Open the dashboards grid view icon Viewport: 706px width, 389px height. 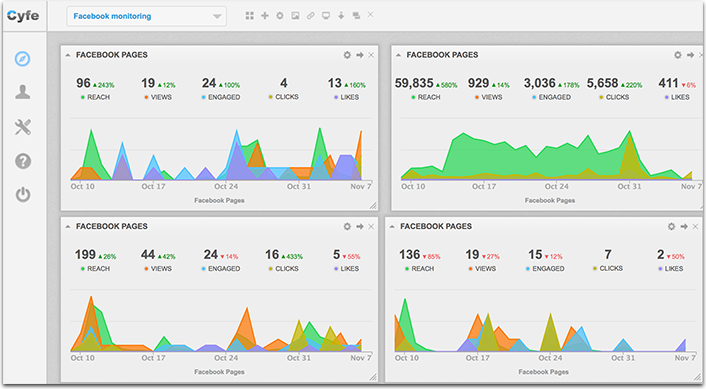(x=249, y=16)
